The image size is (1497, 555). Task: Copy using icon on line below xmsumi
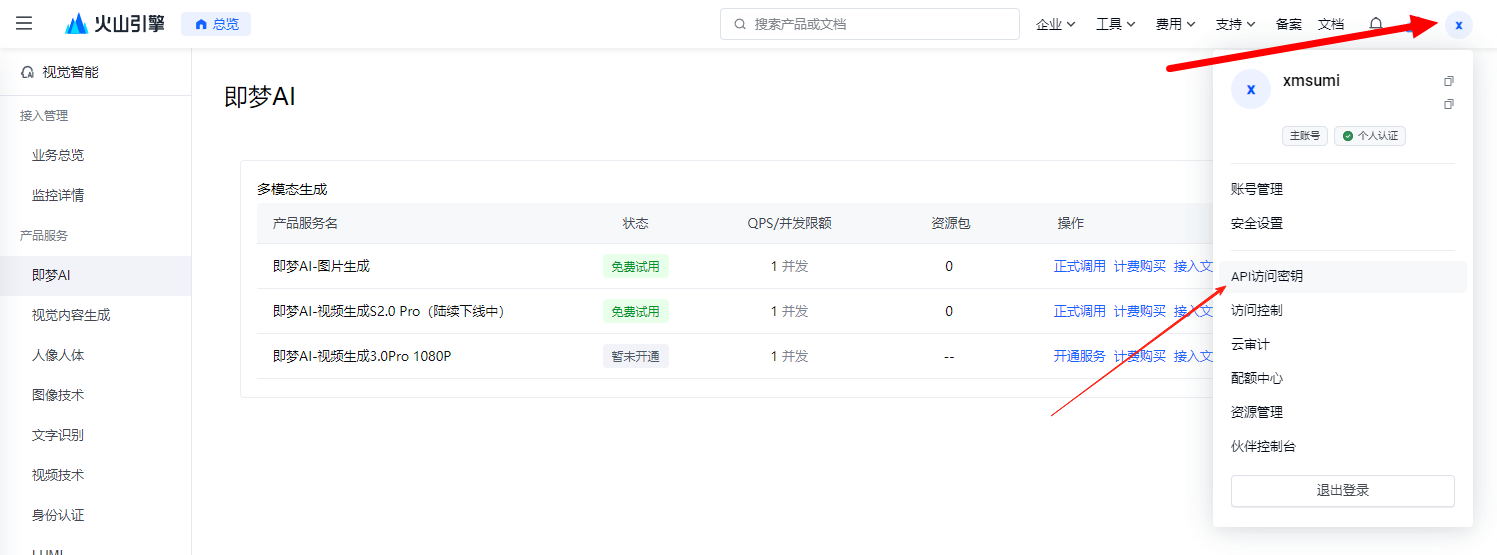(1449, 104)
